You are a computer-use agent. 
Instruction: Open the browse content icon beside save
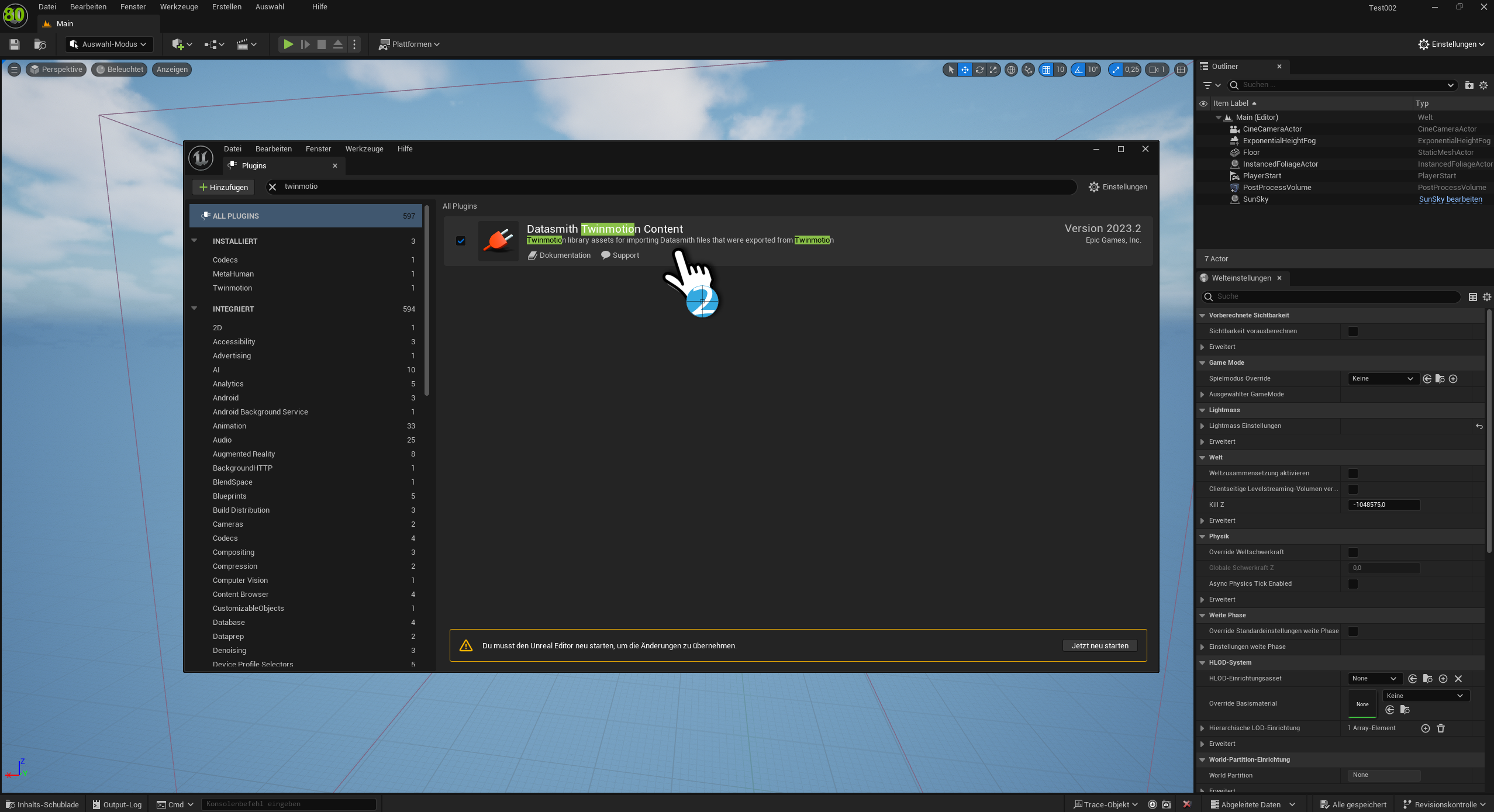point(40,44)
